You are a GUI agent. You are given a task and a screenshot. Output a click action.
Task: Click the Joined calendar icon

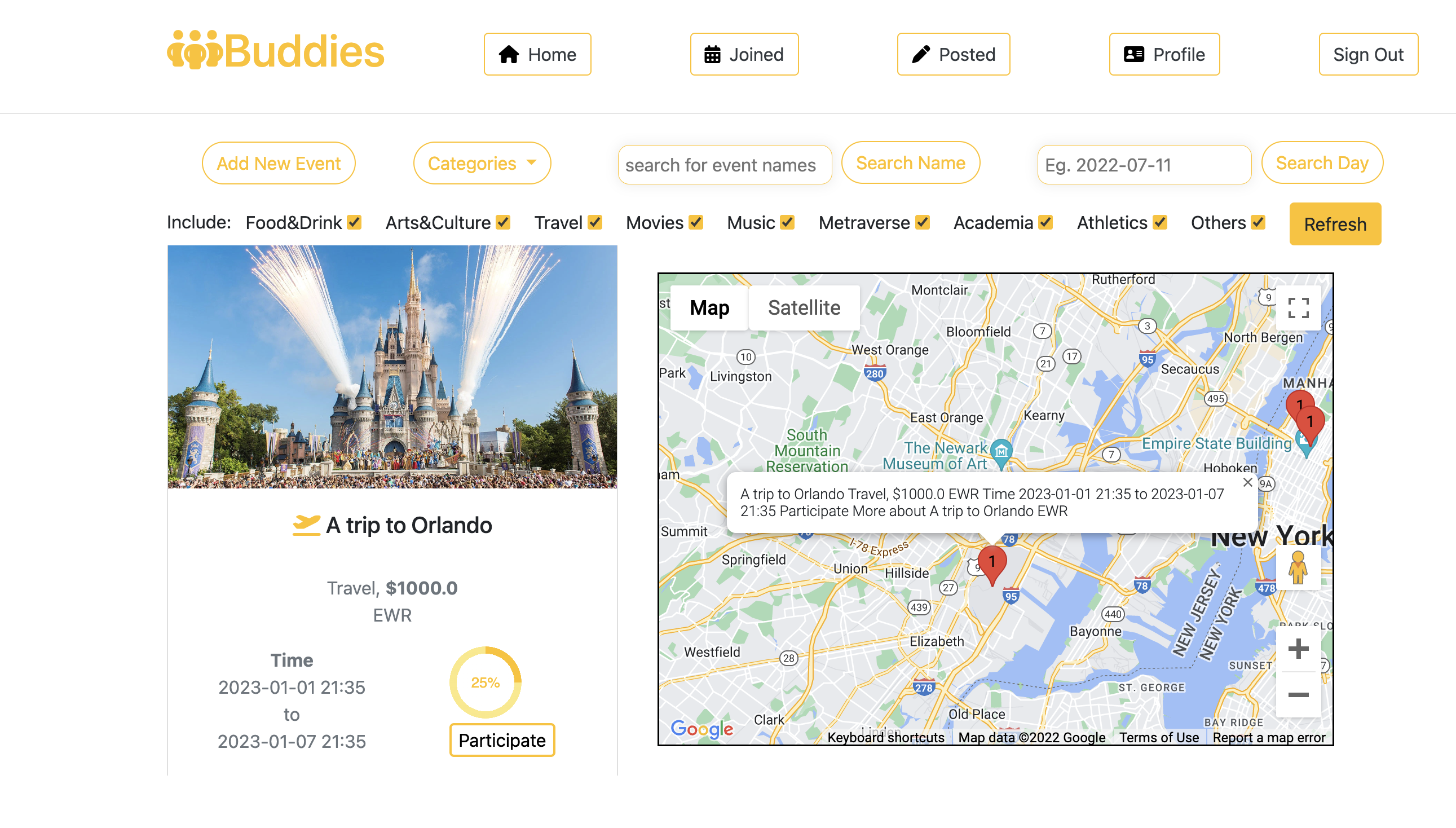pyautogui.click(x=712, y=54)
